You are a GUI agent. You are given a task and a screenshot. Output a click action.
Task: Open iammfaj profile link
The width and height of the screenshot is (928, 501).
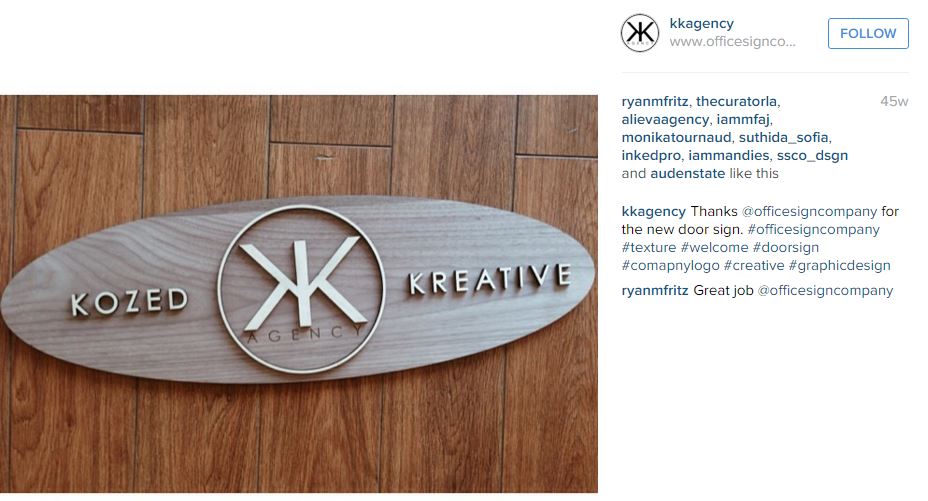[x=743, y=119]
